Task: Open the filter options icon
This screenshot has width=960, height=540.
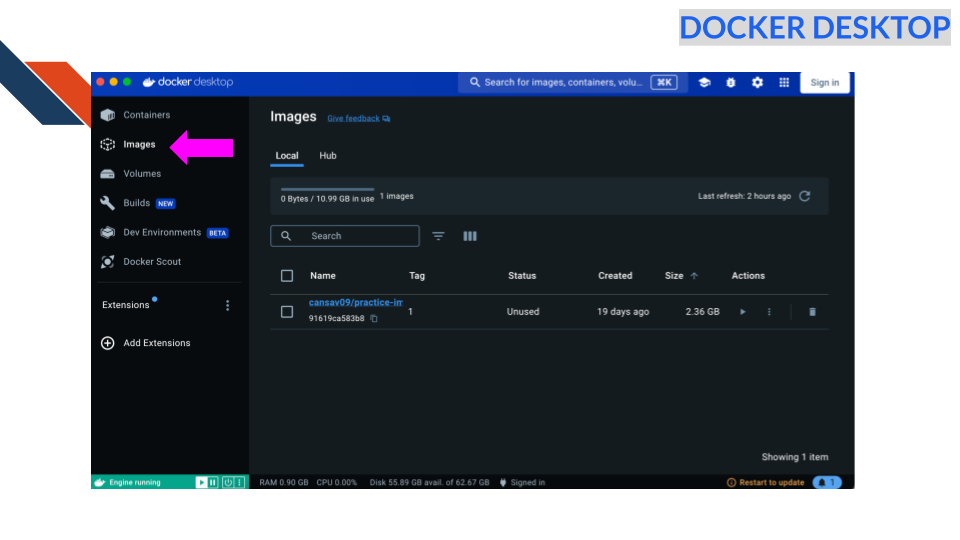Action: point(438,236)
